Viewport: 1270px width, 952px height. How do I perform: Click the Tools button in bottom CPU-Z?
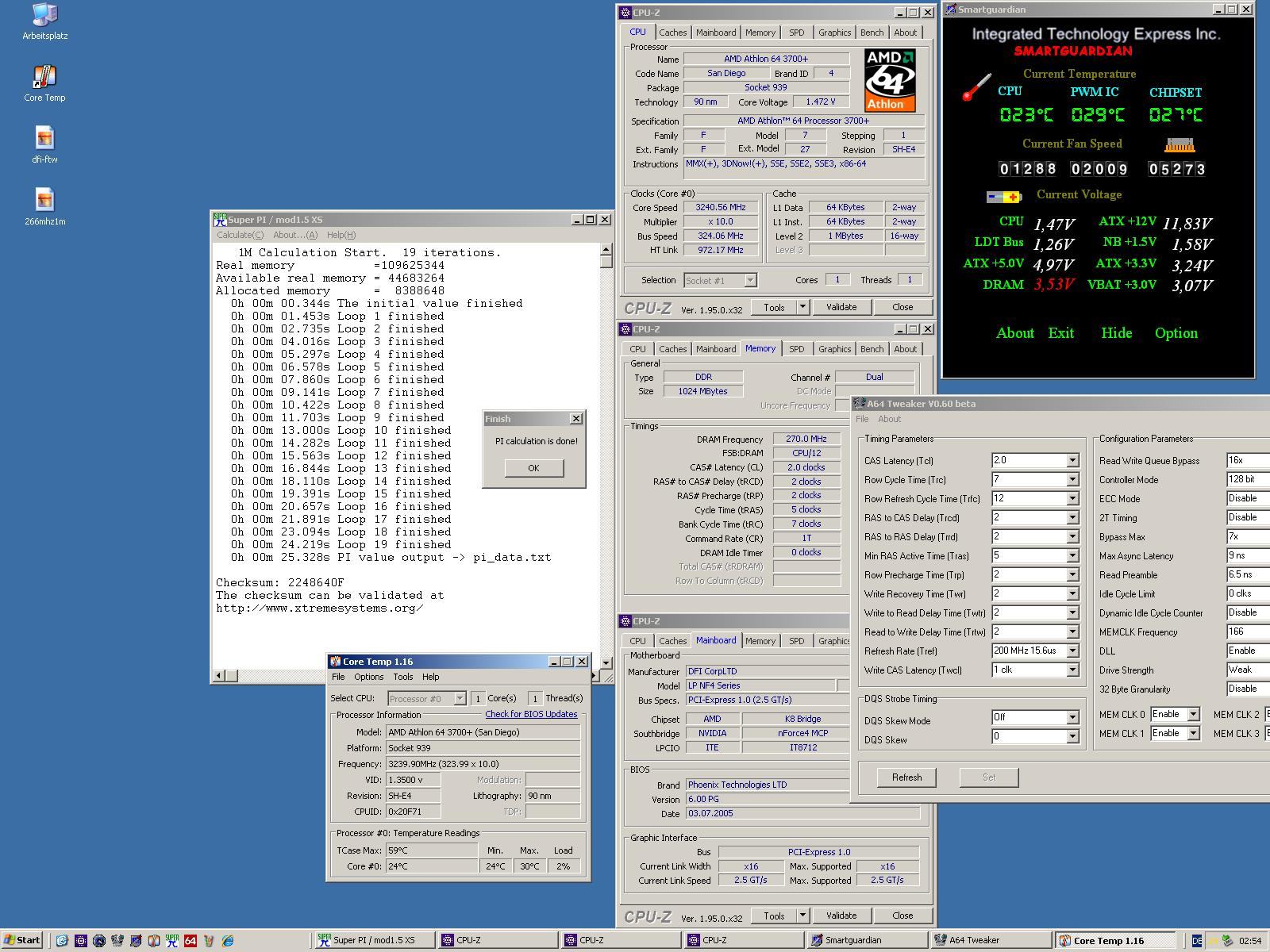click(774, 916)
